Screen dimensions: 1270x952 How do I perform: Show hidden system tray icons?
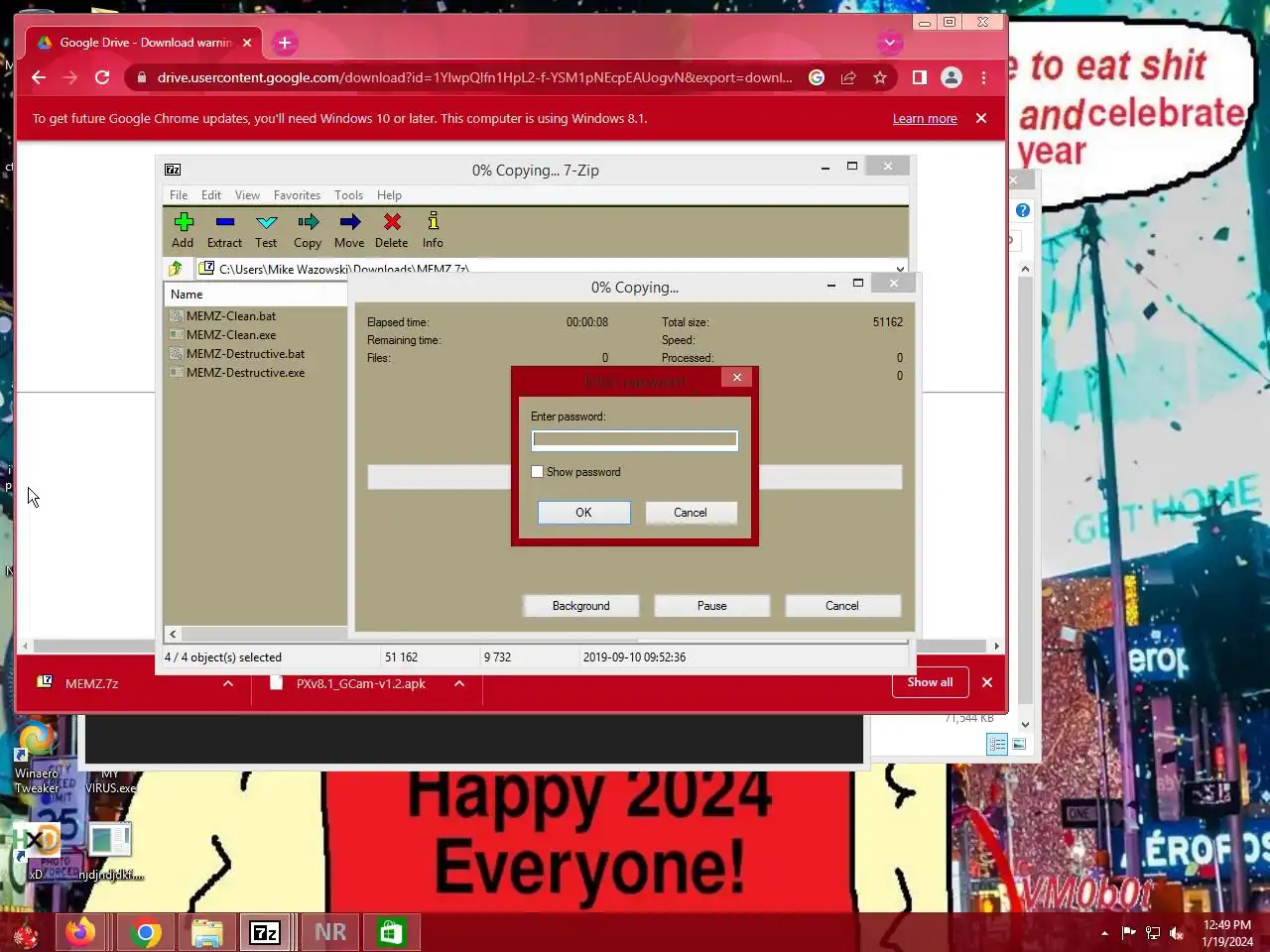[x=1104, y=933]
